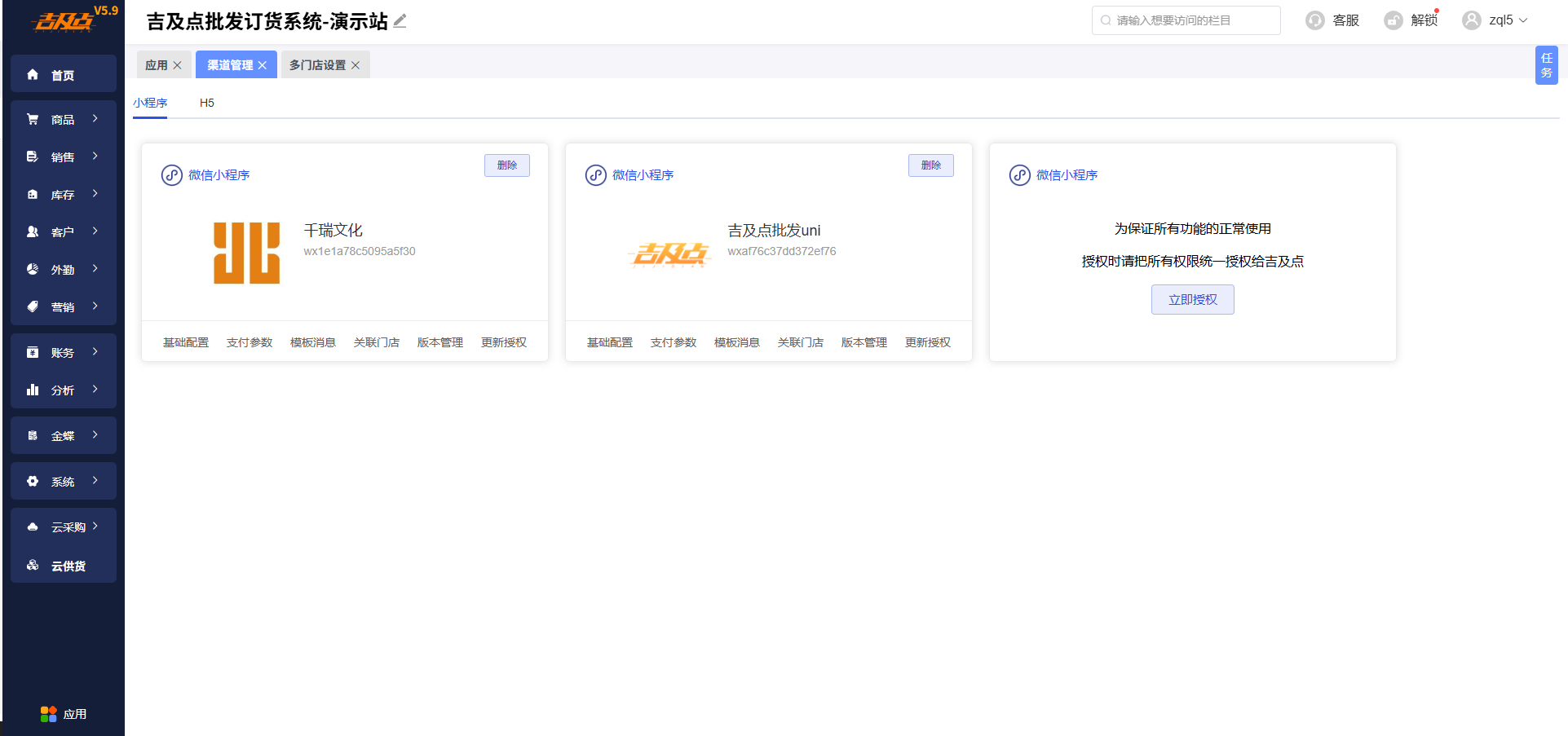Expand the 云采购 menu chevron
Image resolution: width=1568 pixels, height=736 pixels.
[95, 527]
